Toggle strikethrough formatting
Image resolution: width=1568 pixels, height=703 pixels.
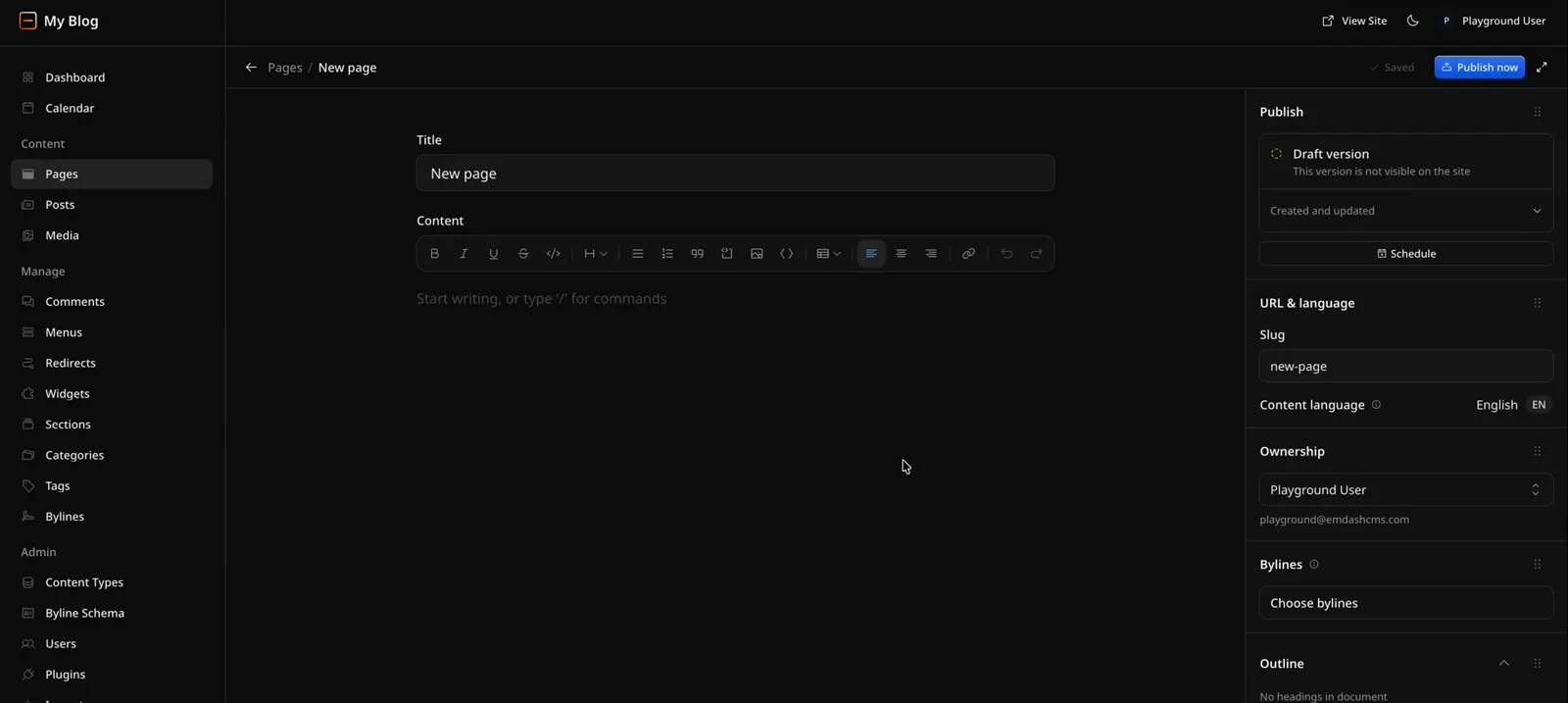[523, 254]
